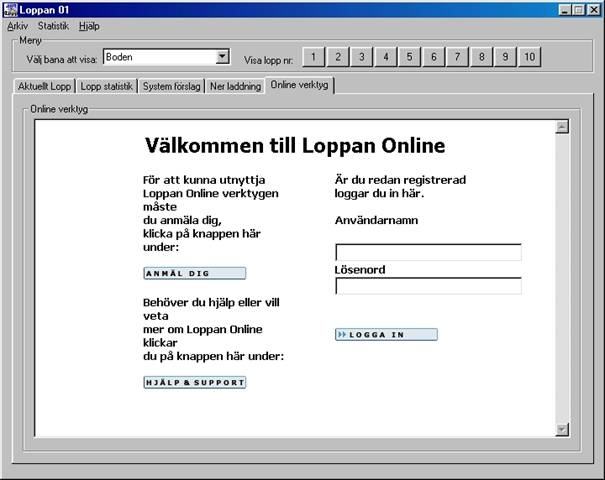Image resolution: width=605 pixels, height=480 pixels.
Task: Show race number 3
Action: pos(362,57)
